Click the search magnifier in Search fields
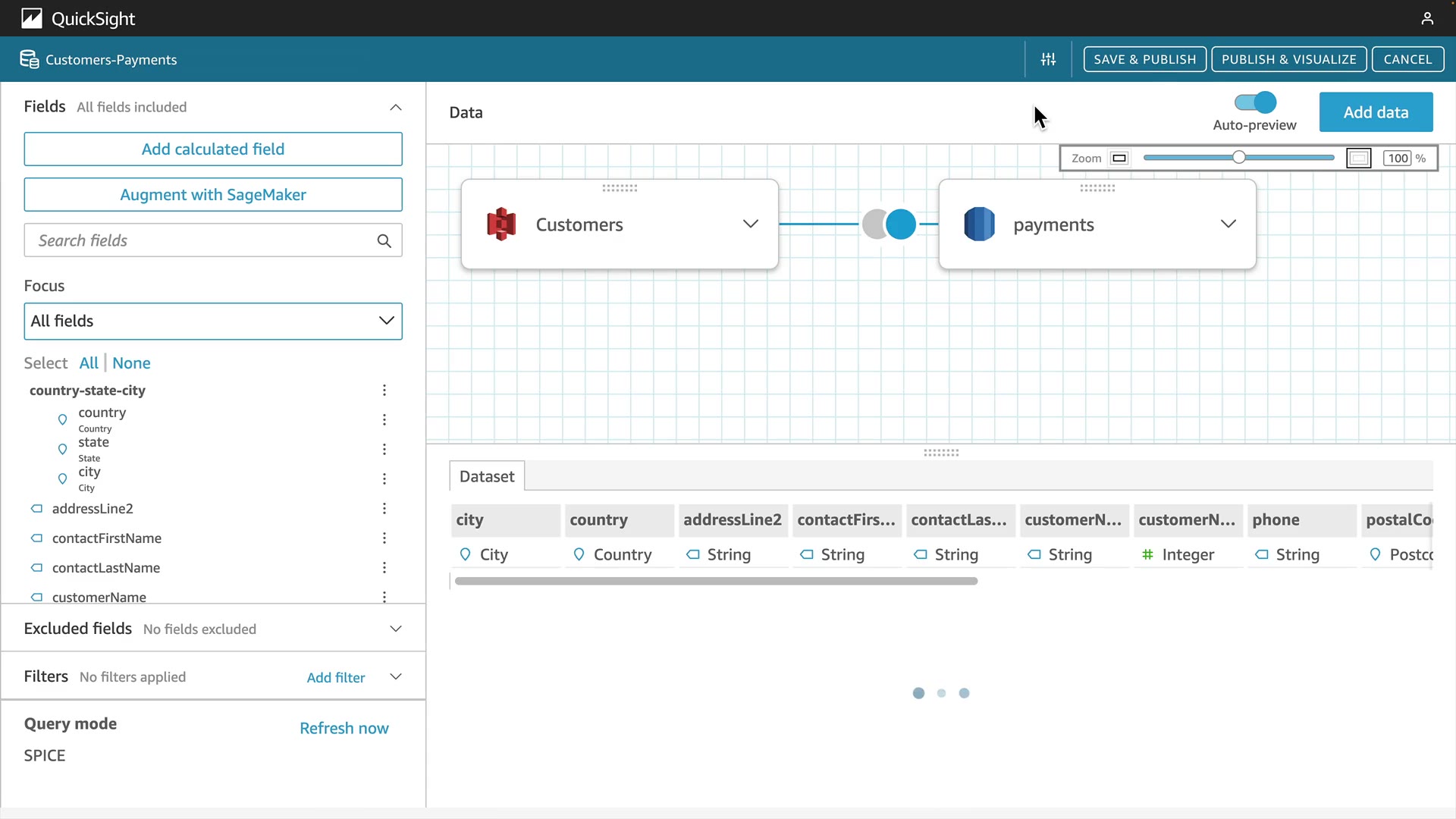Viewport: 1456px width, 819px height. (x=384, y=241)
